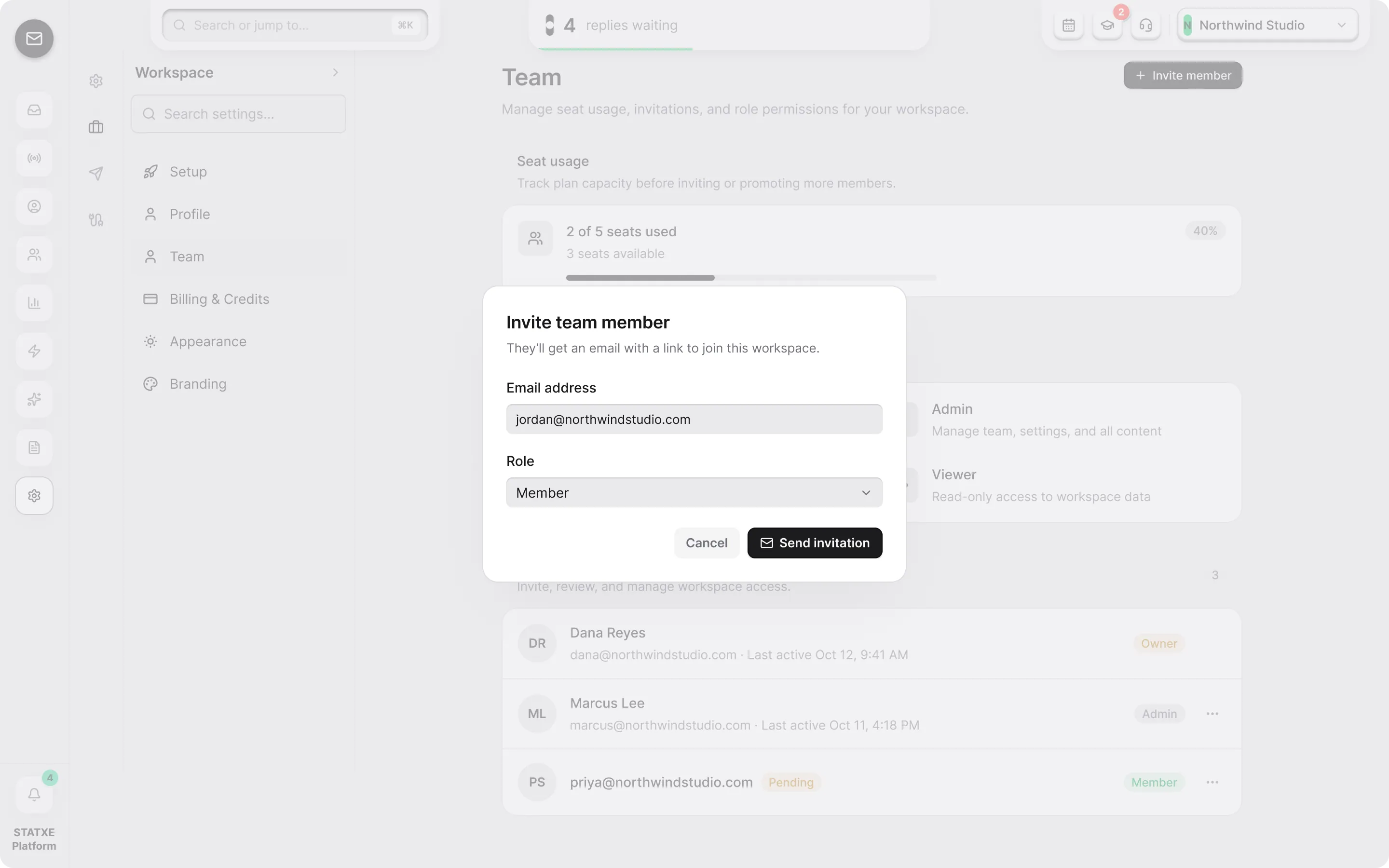Click the Pending badge next to priya

coord(791,783)
